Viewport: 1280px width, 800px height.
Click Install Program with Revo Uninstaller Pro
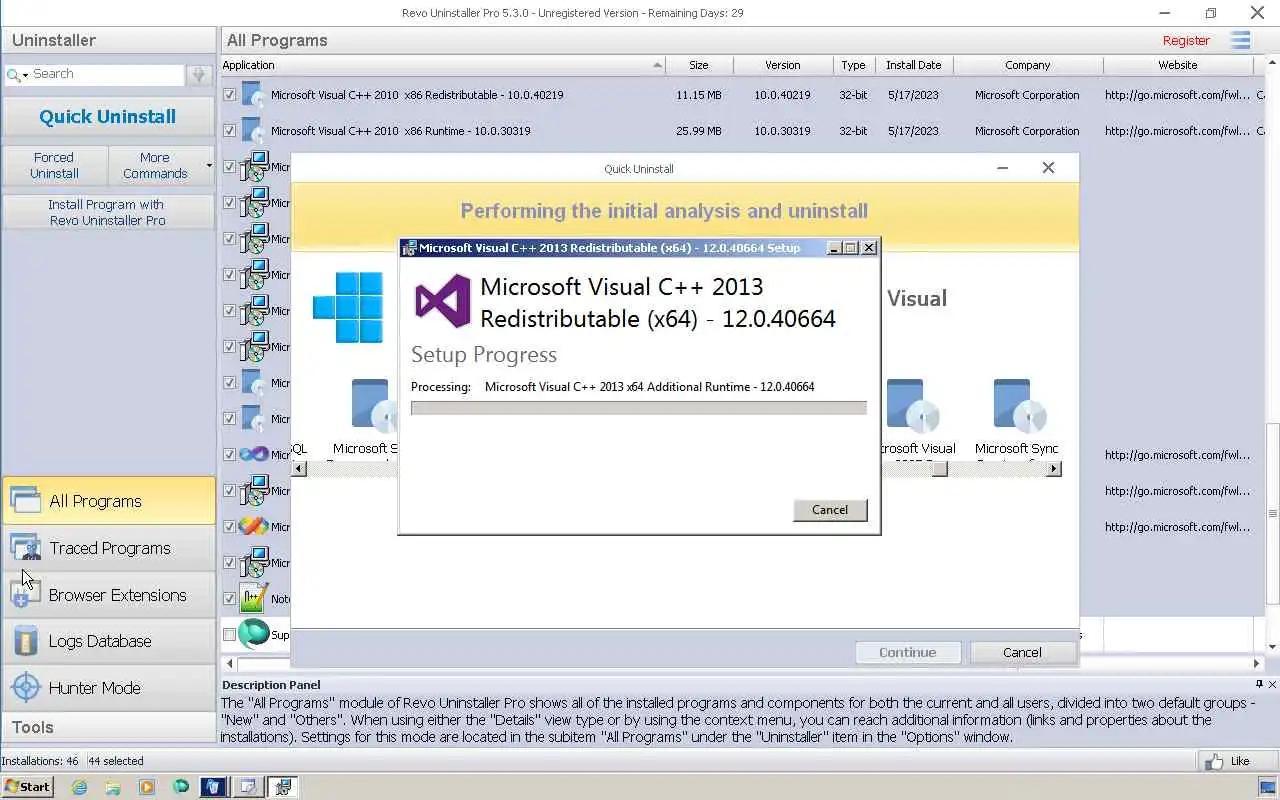(x=108, y=212)
